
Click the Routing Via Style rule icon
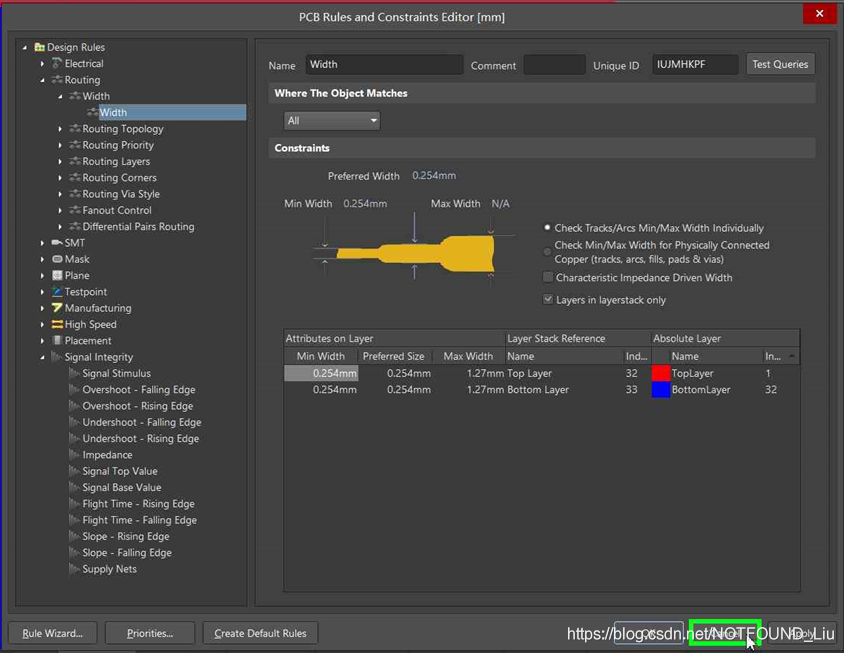(75, 194)
